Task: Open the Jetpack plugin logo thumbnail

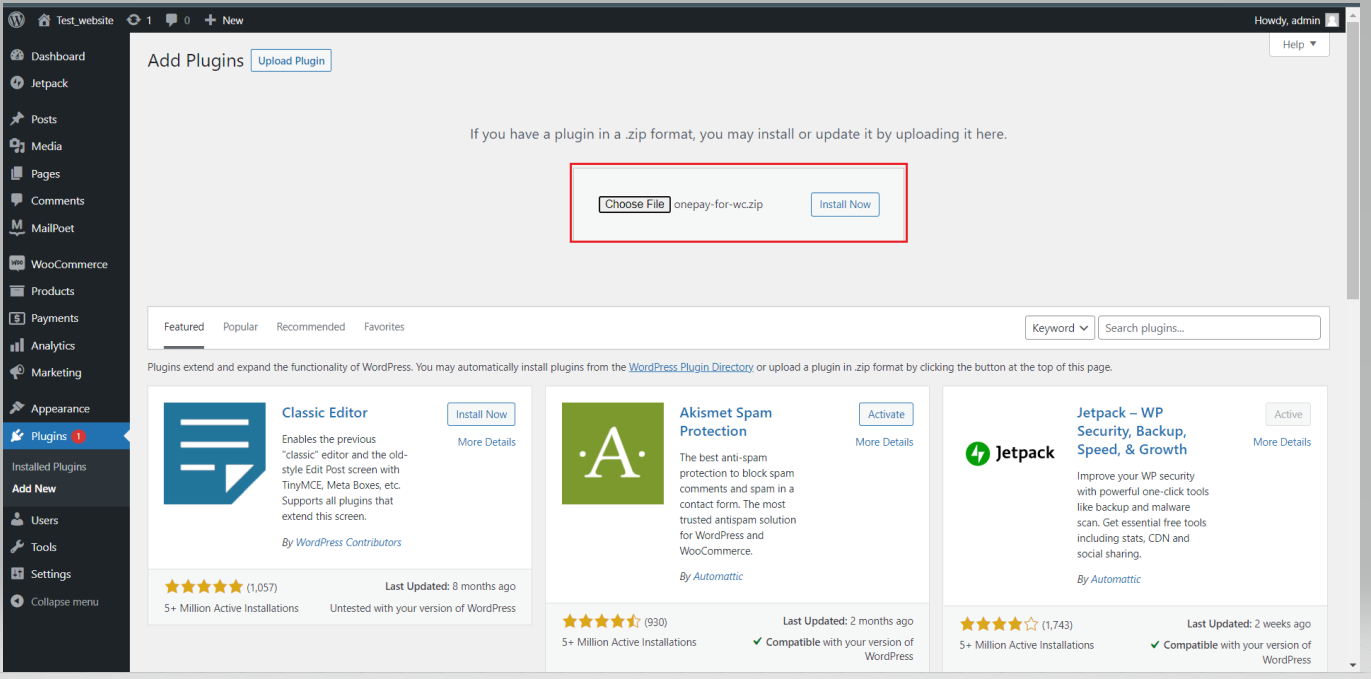Action: (x=1011, y=453)
